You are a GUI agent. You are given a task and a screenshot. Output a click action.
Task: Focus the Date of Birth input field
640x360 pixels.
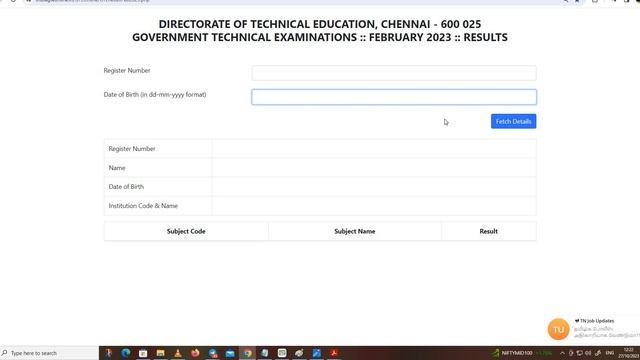coord(394,97)
